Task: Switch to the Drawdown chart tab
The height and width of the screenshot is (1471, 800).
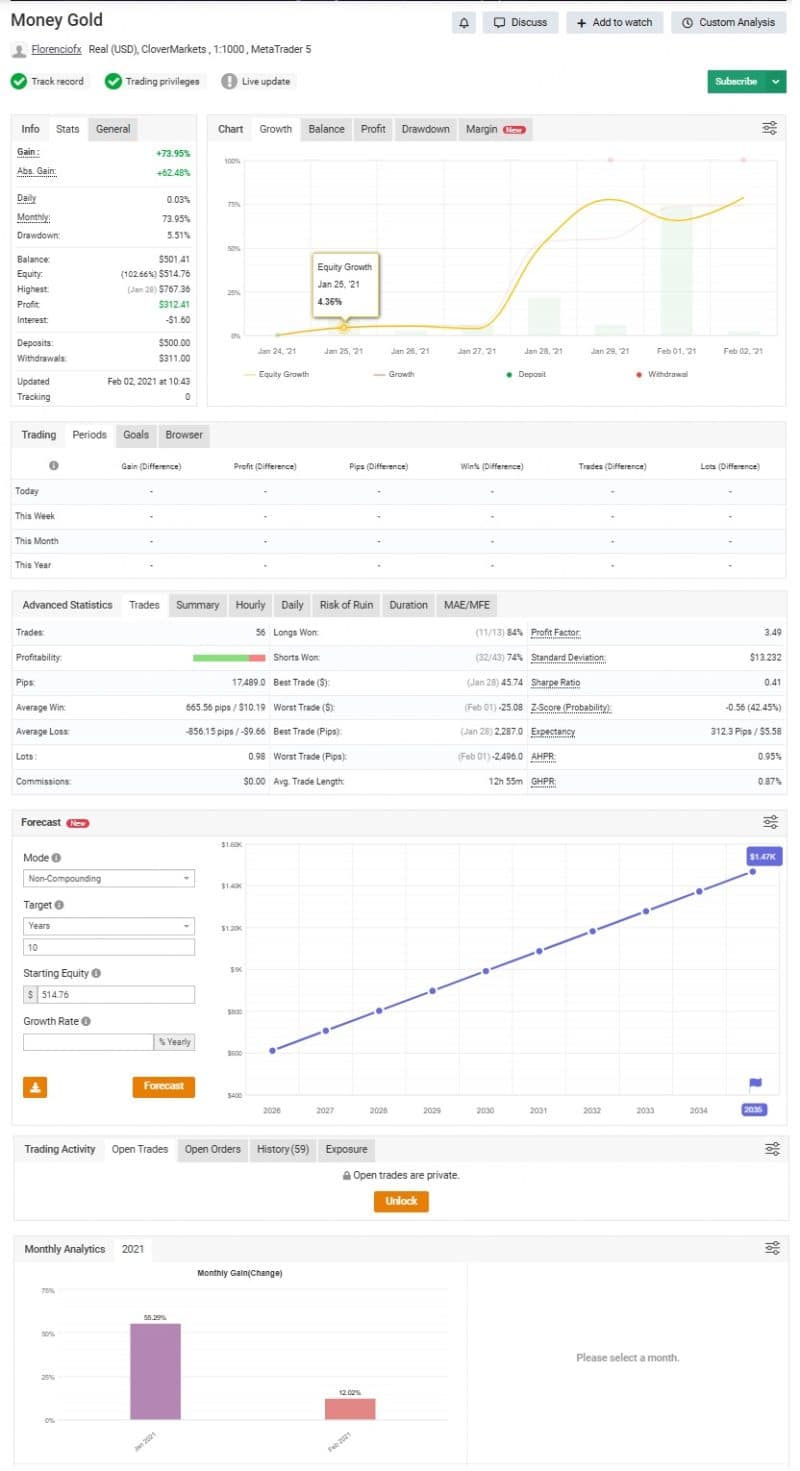Action: pos(425,129)
